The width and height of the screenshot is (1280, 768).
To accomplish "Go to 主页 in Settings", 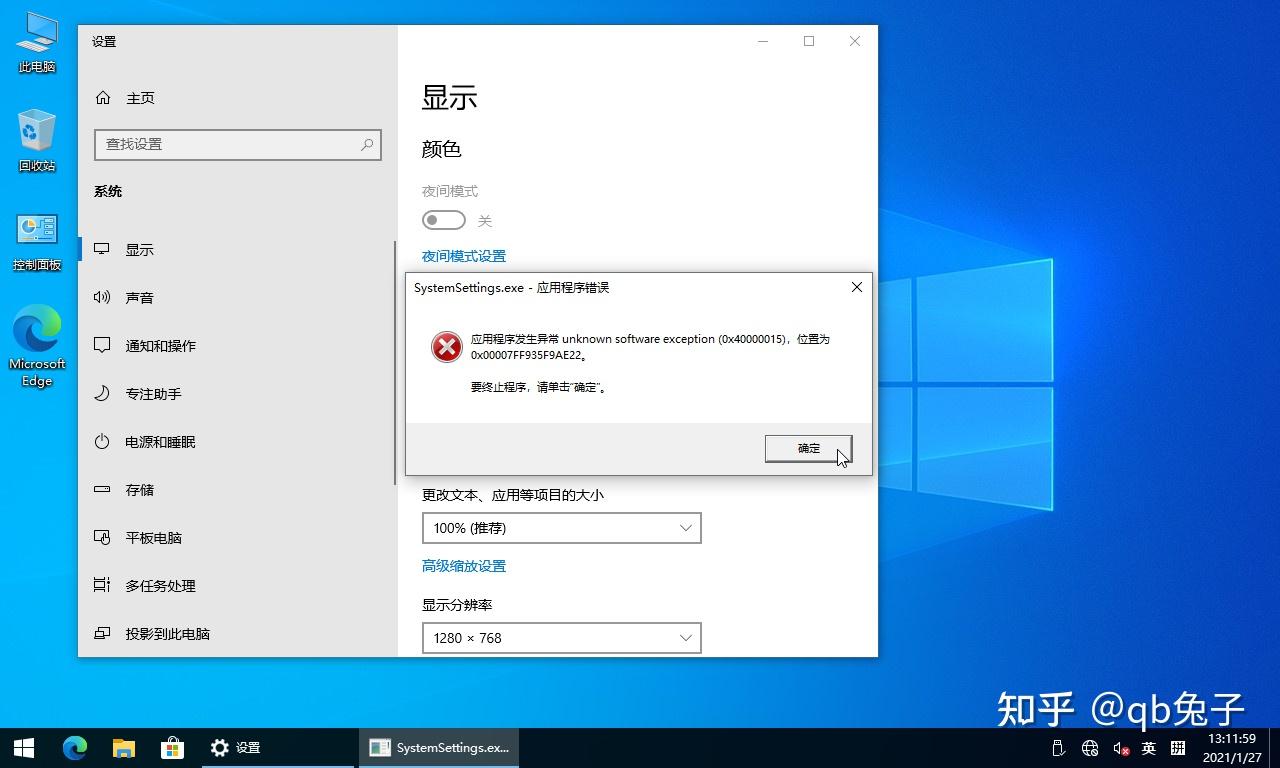I will click(x=139, y=97).
